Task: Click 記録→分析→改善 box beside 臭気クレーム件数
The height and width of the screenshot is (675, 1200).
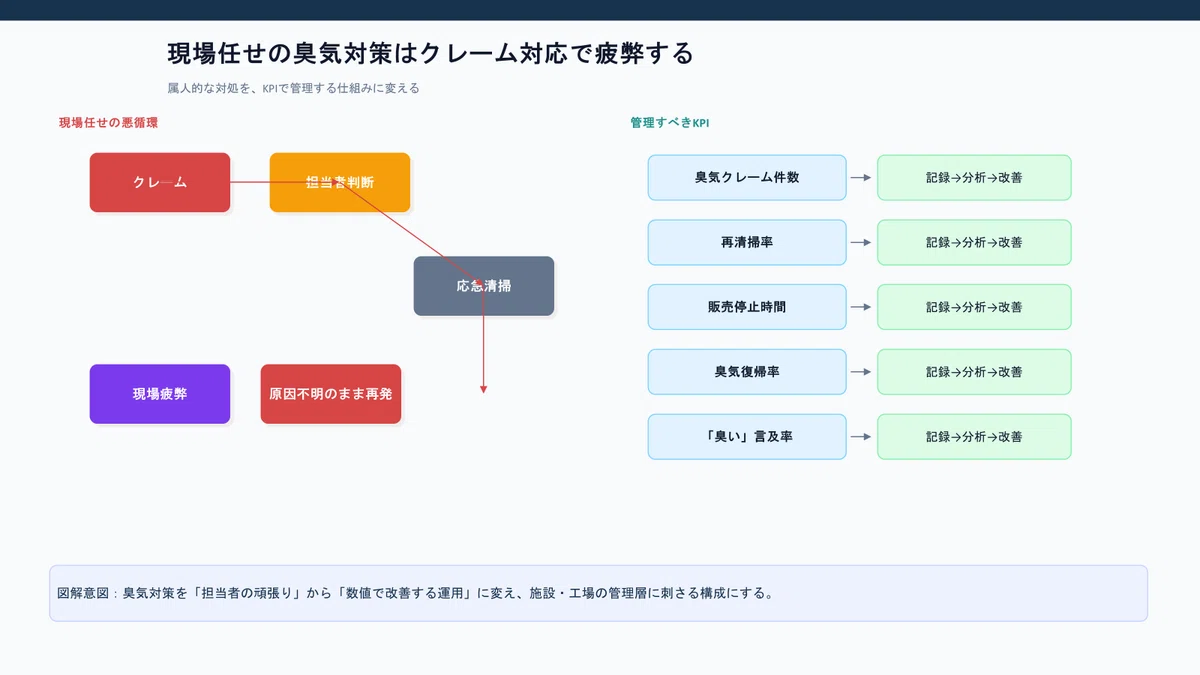Action: [x=974, y=177]
